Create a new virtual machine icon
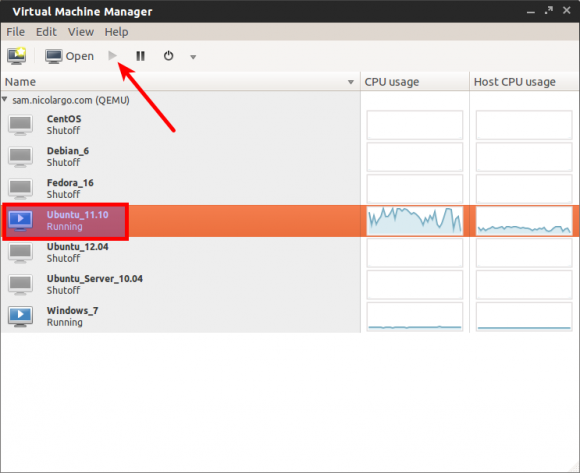 17,56
